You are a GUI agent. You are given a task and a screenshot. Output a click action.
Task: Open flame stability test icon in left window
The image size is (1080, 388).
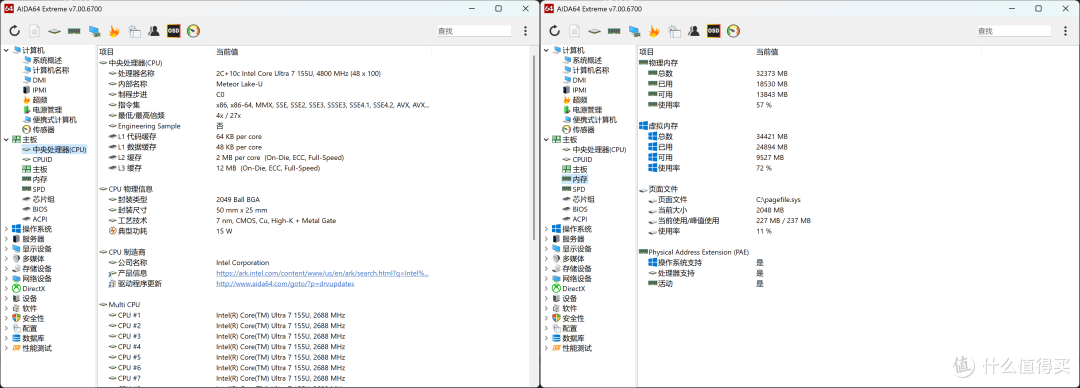click(114, 30)
